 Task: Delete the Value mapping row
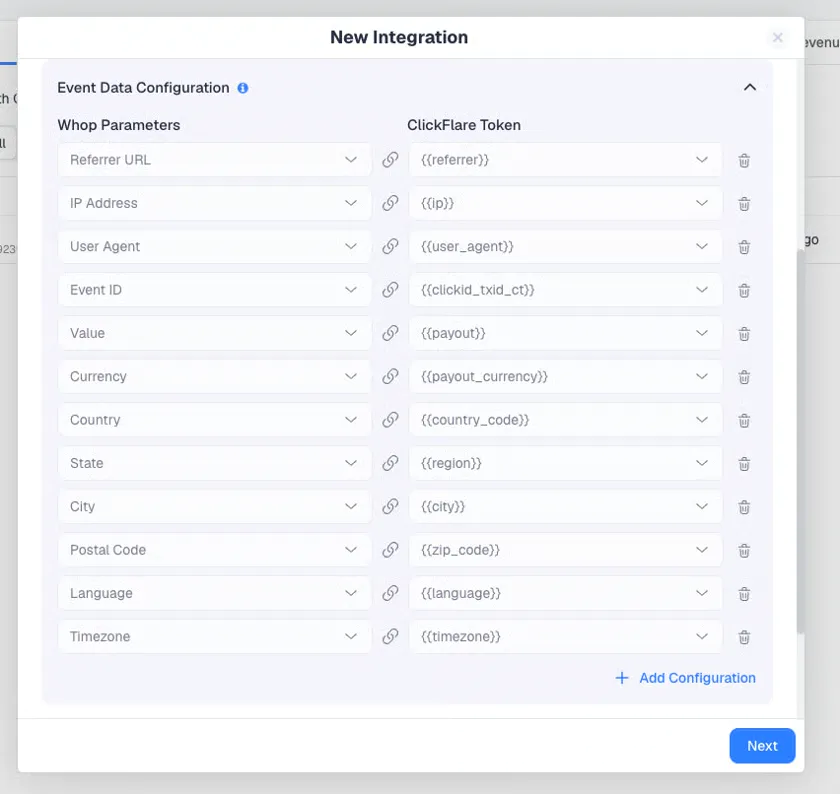pyautogui.click(x=744, y=334)
